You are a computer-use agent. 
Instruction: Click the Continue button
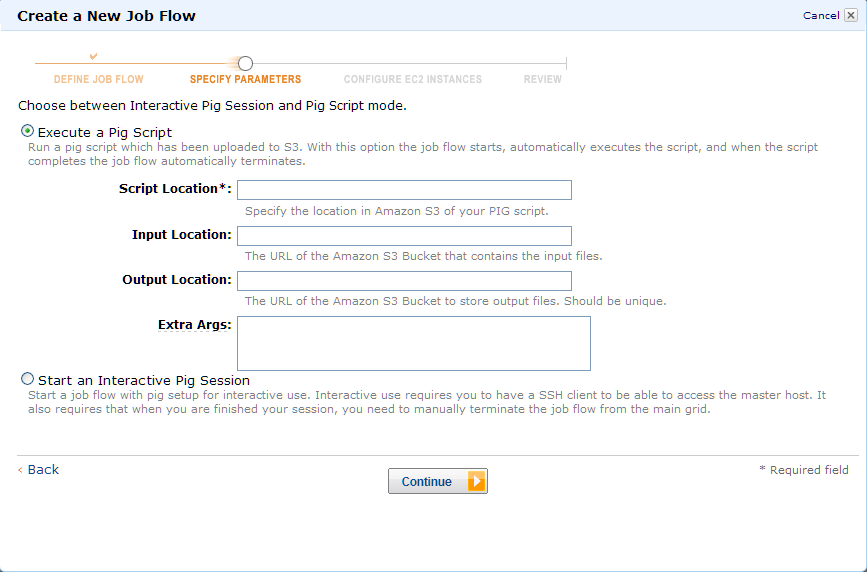438,481
